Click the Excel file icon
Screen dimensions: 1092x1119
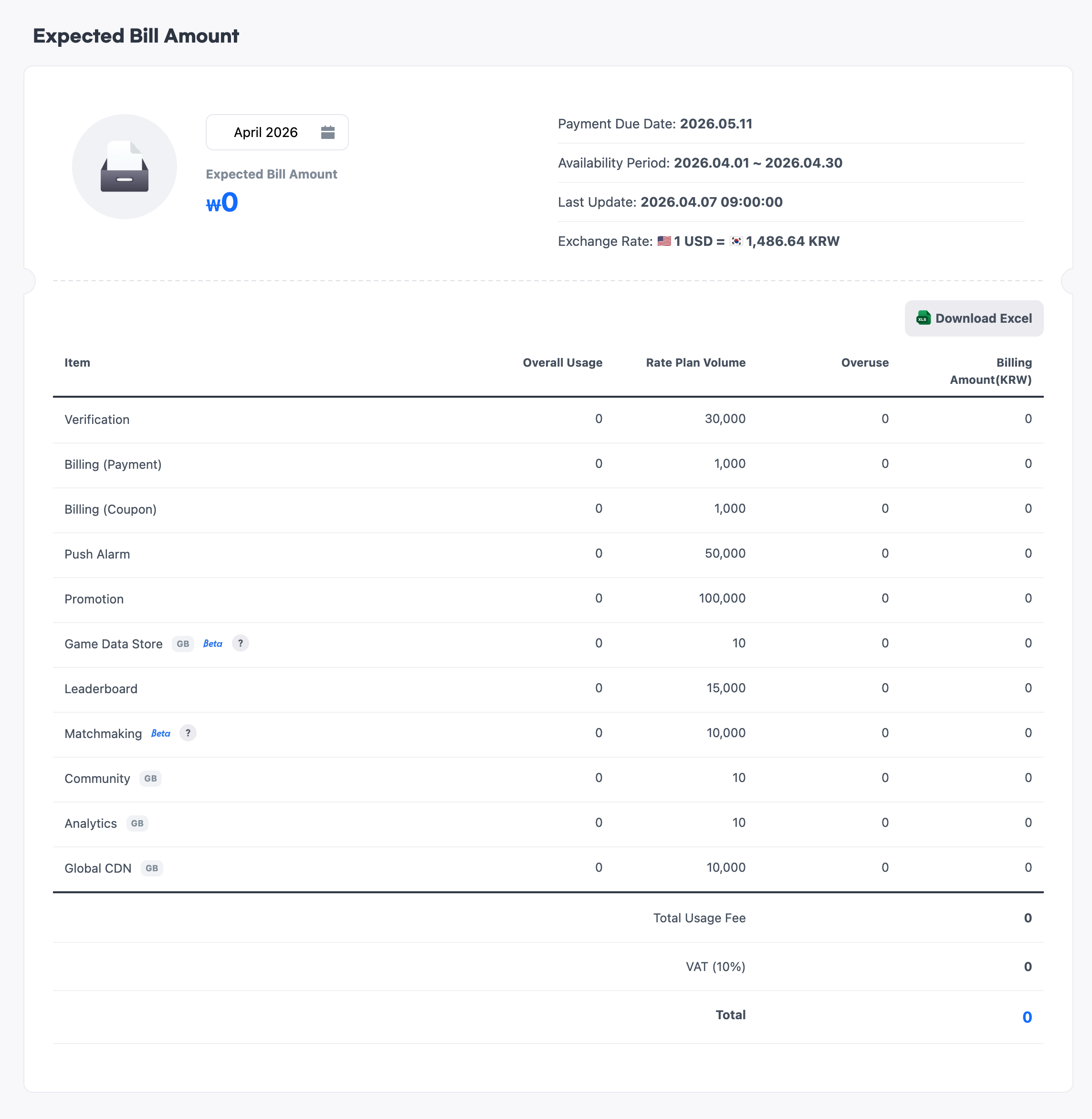pos(923,318)
